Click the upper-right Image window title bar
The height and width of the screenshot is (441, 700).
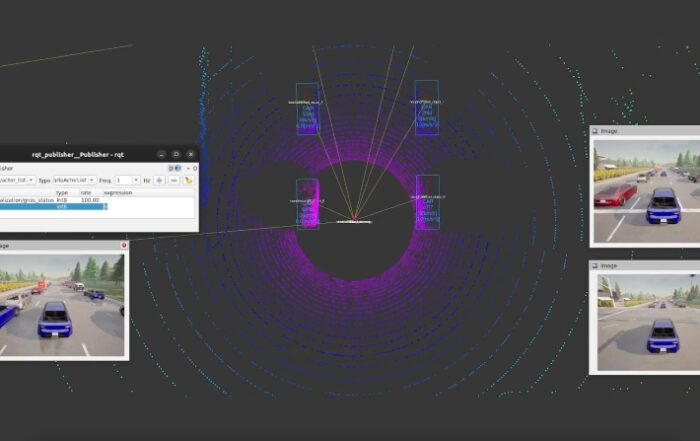pos(645,131)
